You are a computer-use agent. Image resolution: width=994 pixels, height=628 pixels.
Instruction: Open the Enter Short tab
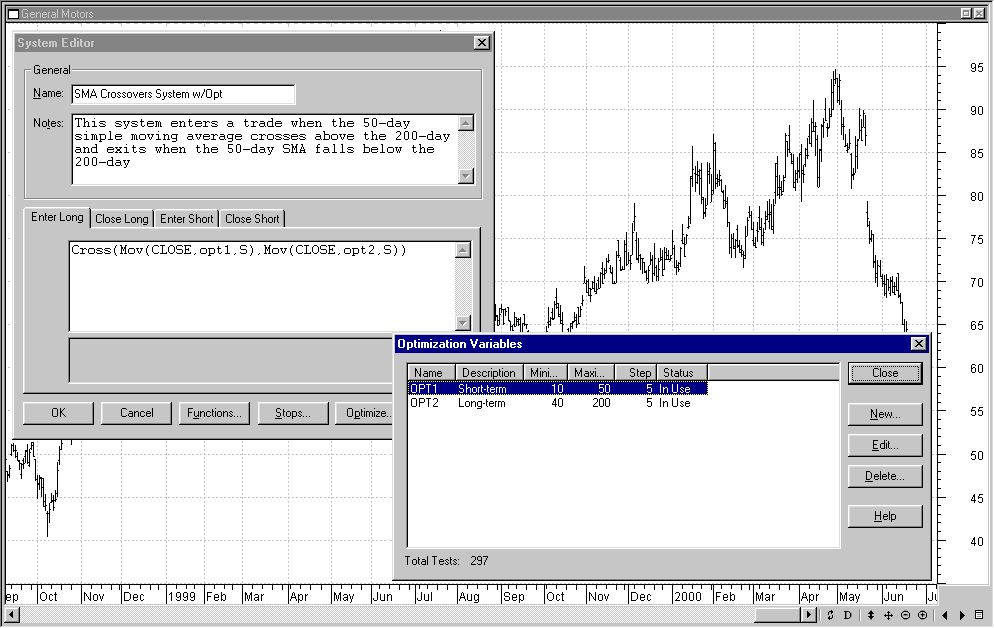coord(187,219)
